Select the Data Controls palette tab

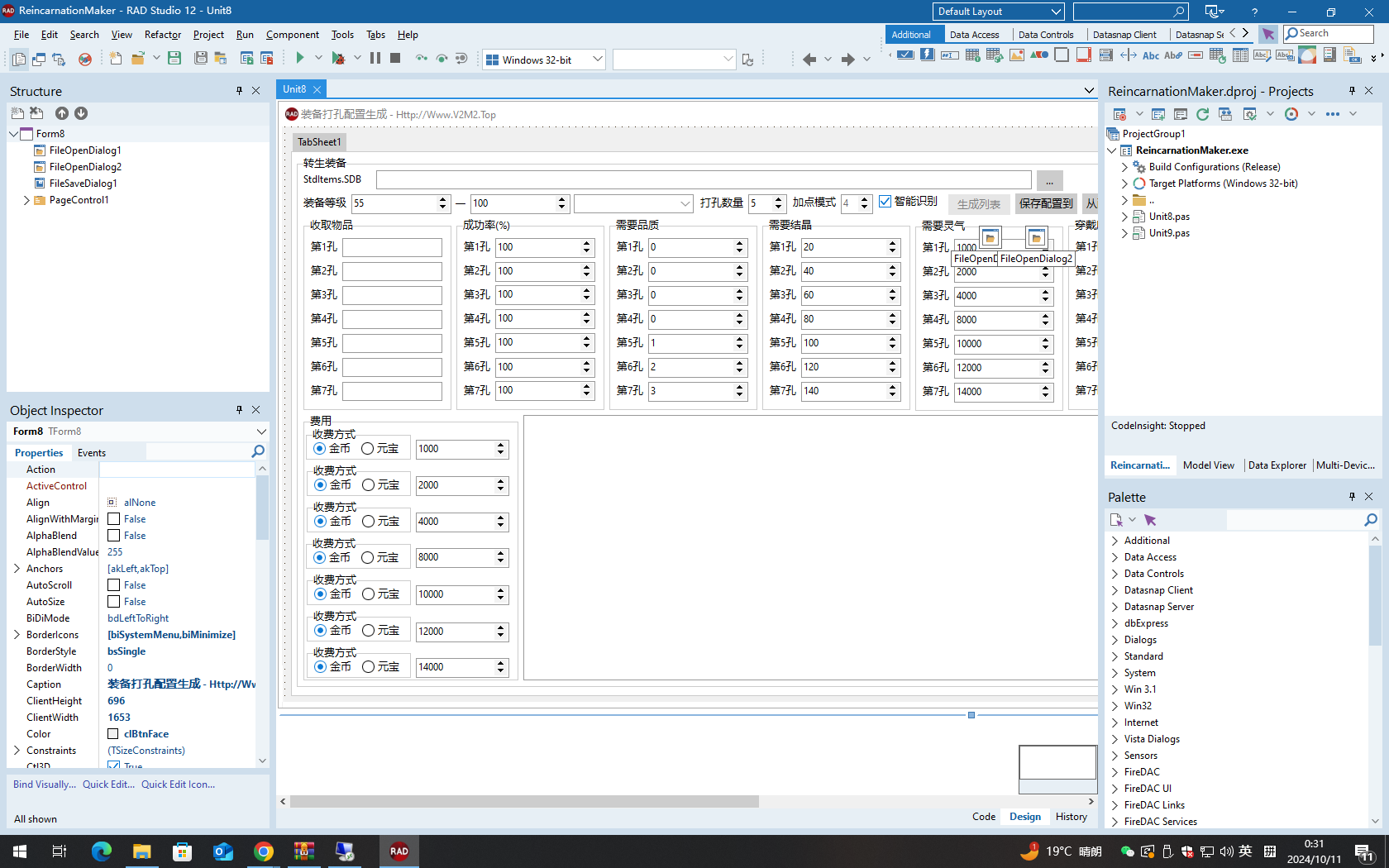pos(1046,35)
